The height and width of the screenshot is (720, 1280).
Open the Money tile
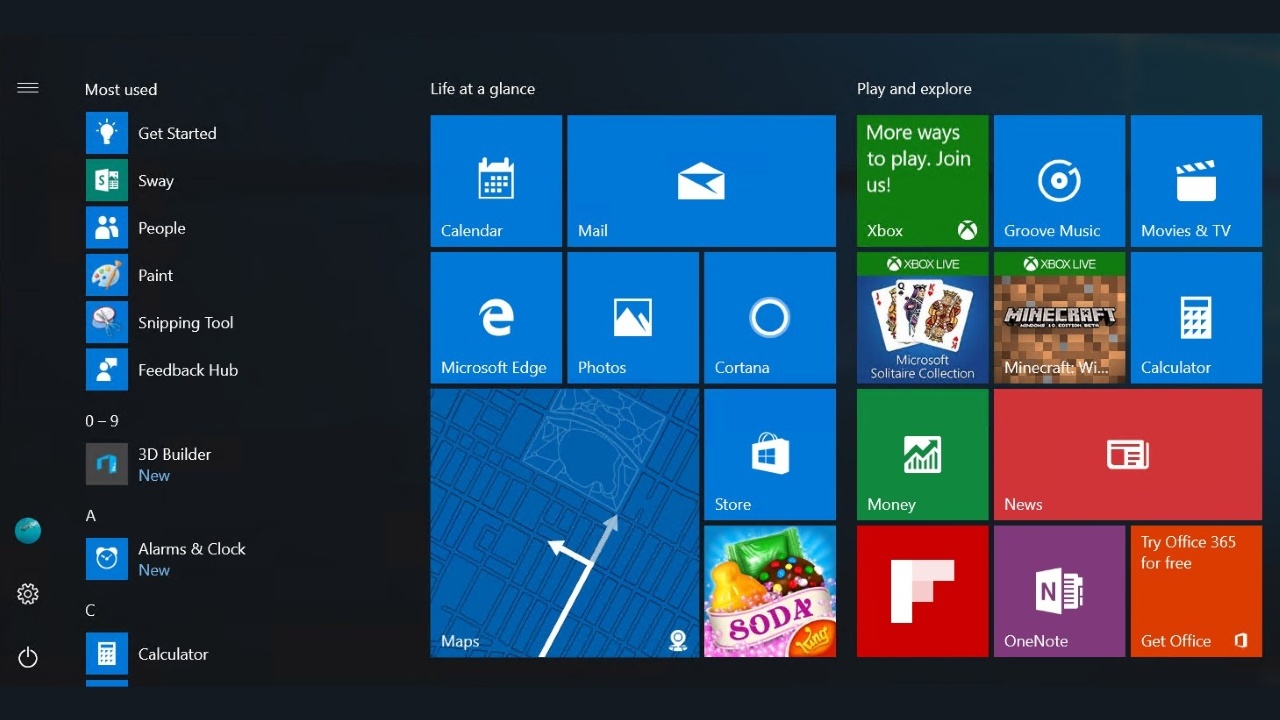tap(921, 454)
